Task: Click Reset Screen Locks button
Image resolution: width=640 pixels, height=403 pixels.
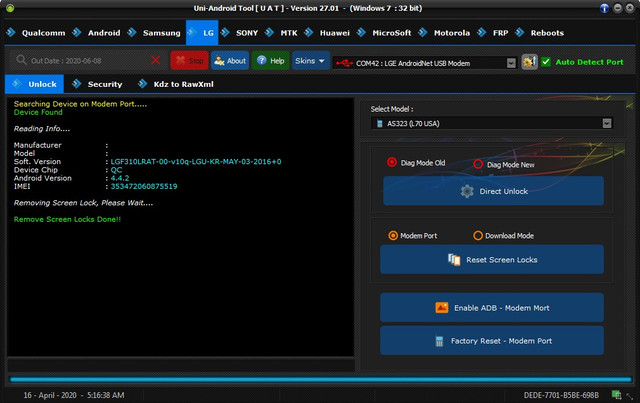Action: point(492,260)
